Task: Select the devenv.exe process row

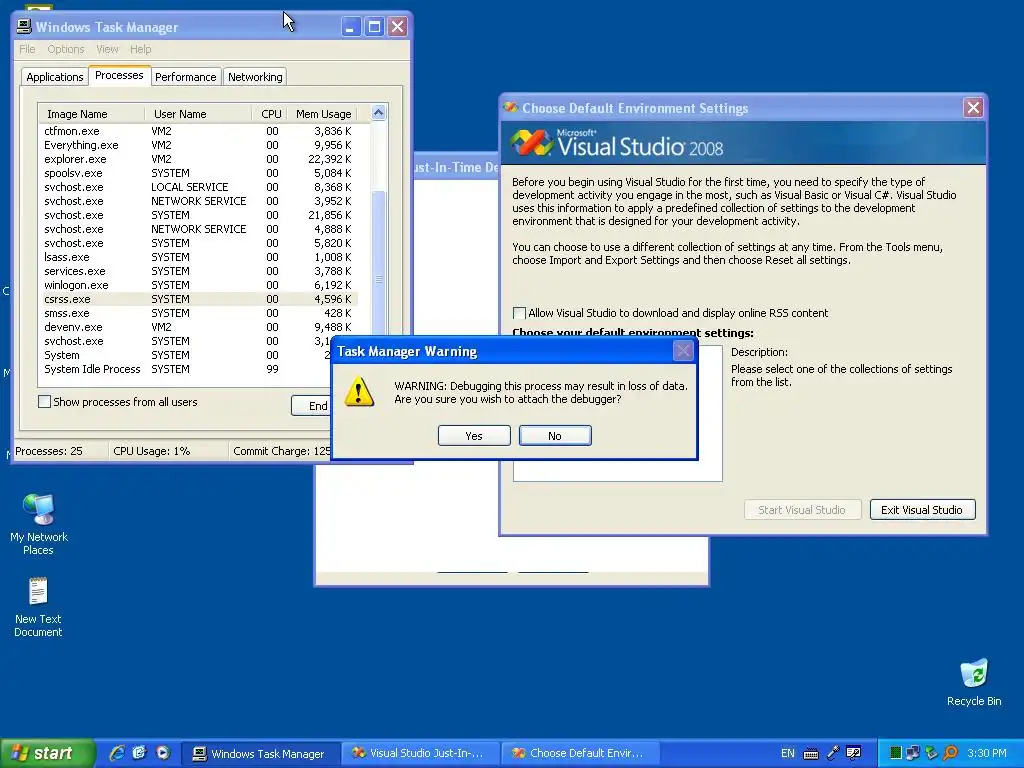Action: click(x=198, y=327)
